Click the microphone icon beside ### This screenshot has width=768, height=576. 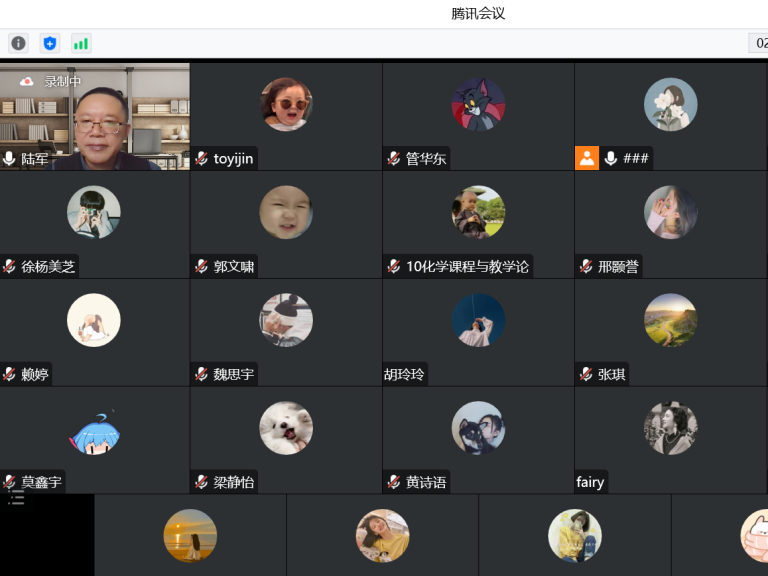tap(610, 158)
